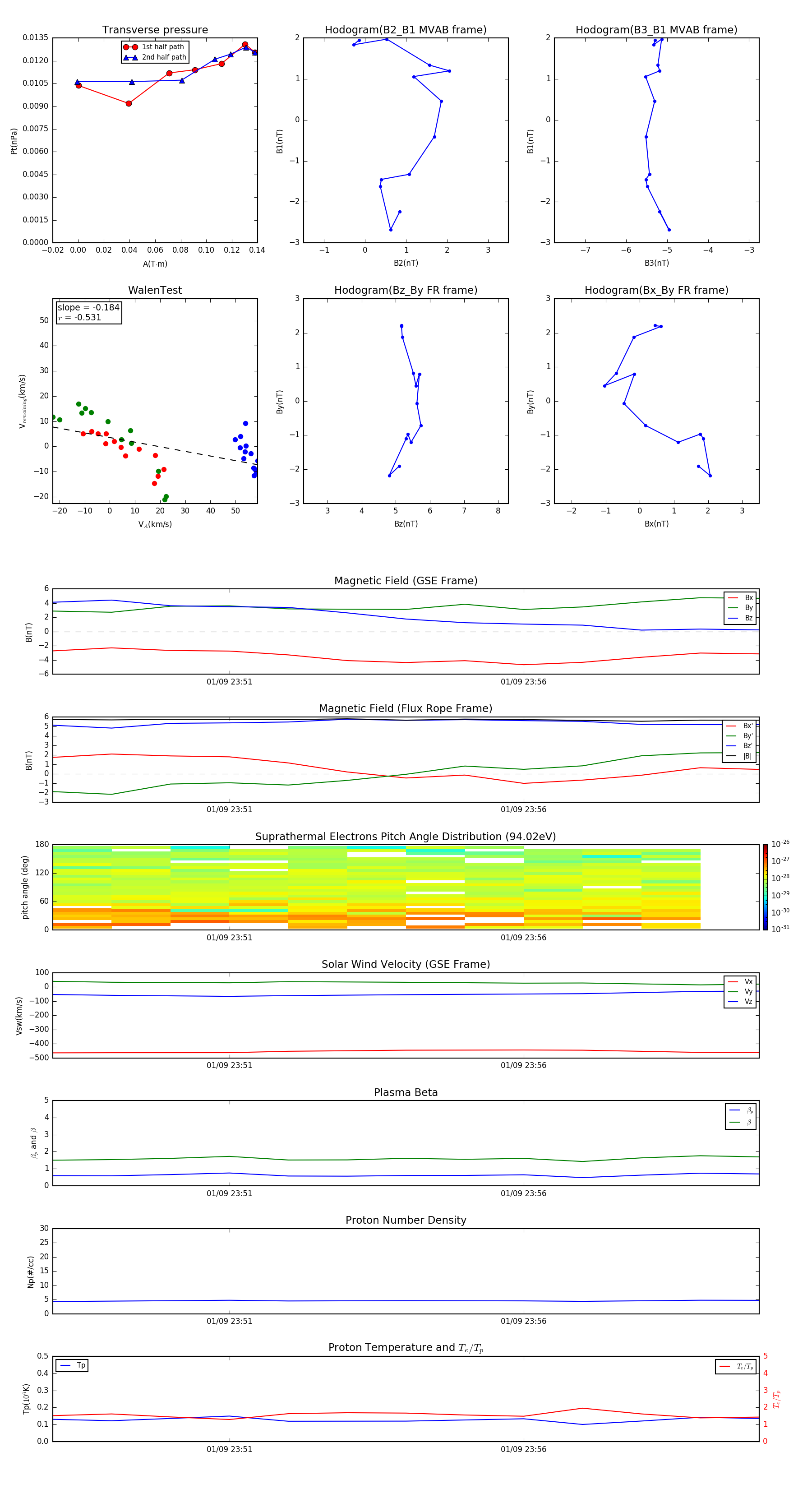The image size is (812, 1489).
Task: Click the Suprathermal Electrons Pitch Angle Distribution title
Action: point(406,837)
